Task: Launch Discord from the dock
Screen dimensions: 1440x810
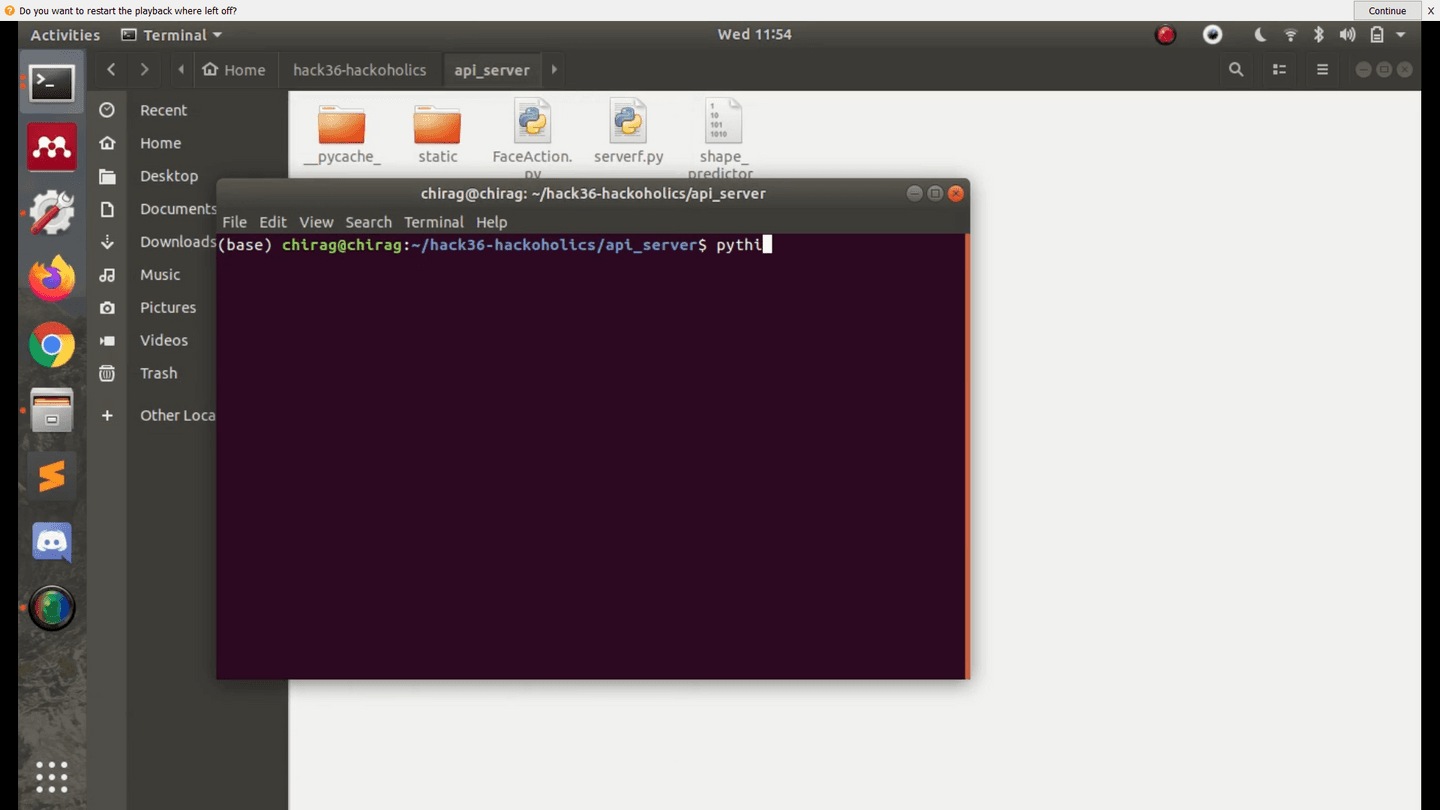Action: (52, 542)
